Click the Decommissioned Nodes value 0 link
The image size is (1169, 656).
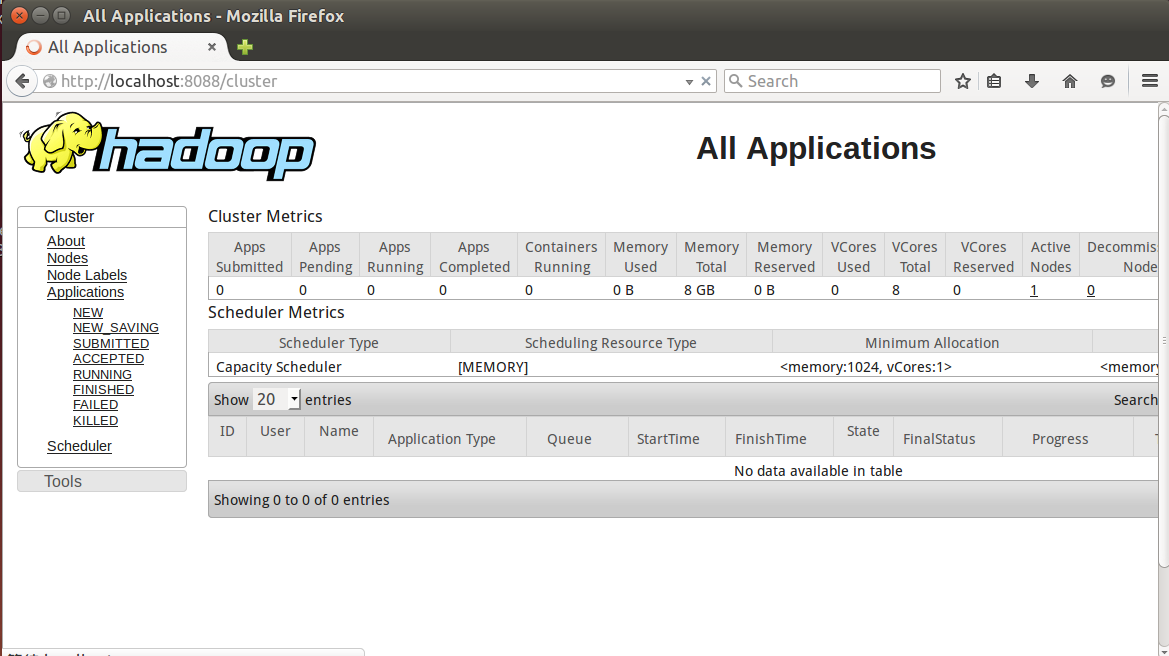pyautogui.click(x=1091, y=291)
